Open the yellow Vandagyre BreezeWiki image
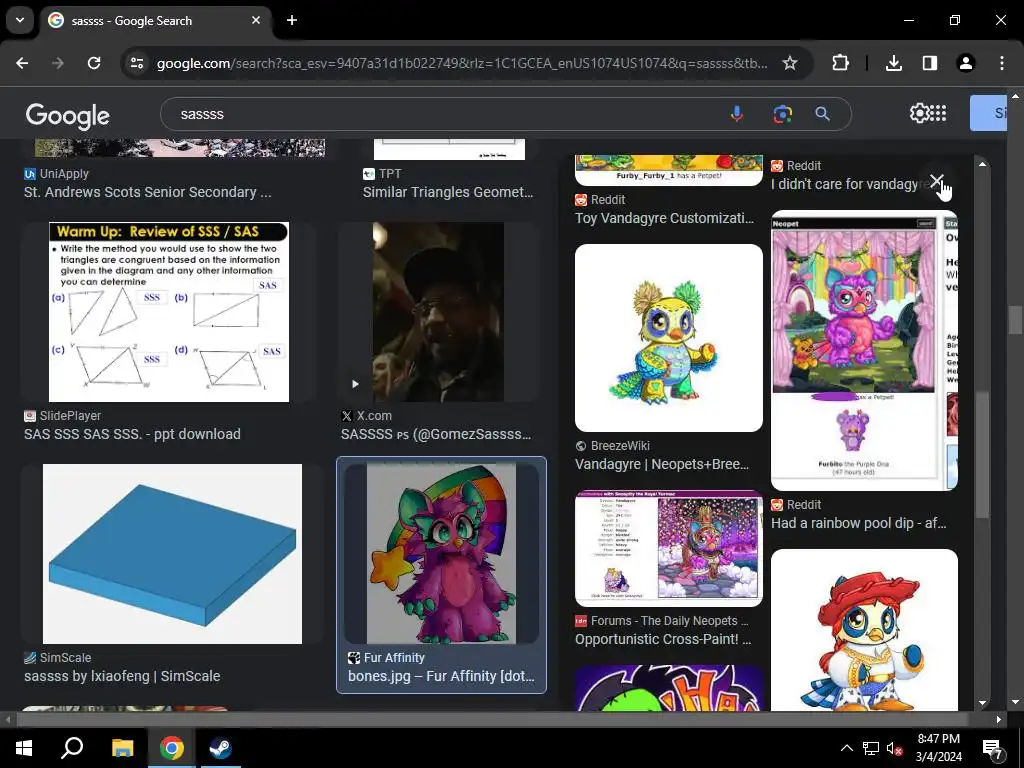Screen dimensions: 1024x768 [x=669, y=338]
